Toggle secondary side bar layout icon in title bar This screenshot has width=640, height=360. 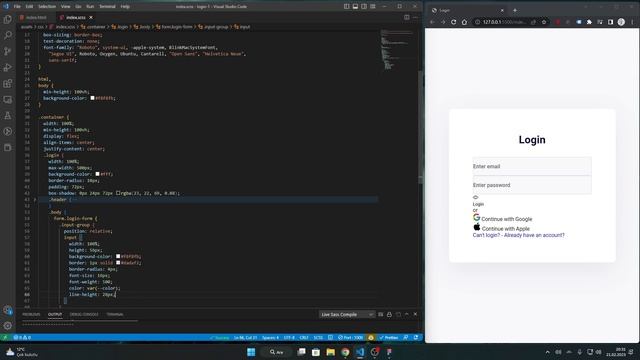point(364,6)
